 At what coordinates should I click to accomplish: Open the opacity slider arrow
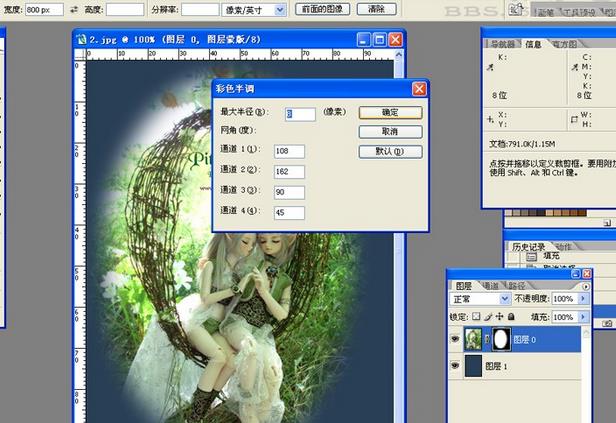[x=583, y=299]
